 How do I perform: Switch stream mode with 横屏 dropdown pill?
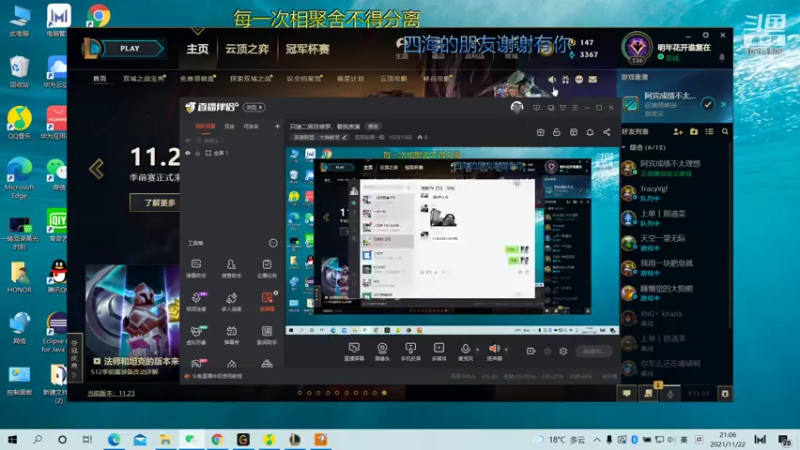[254, 107]
